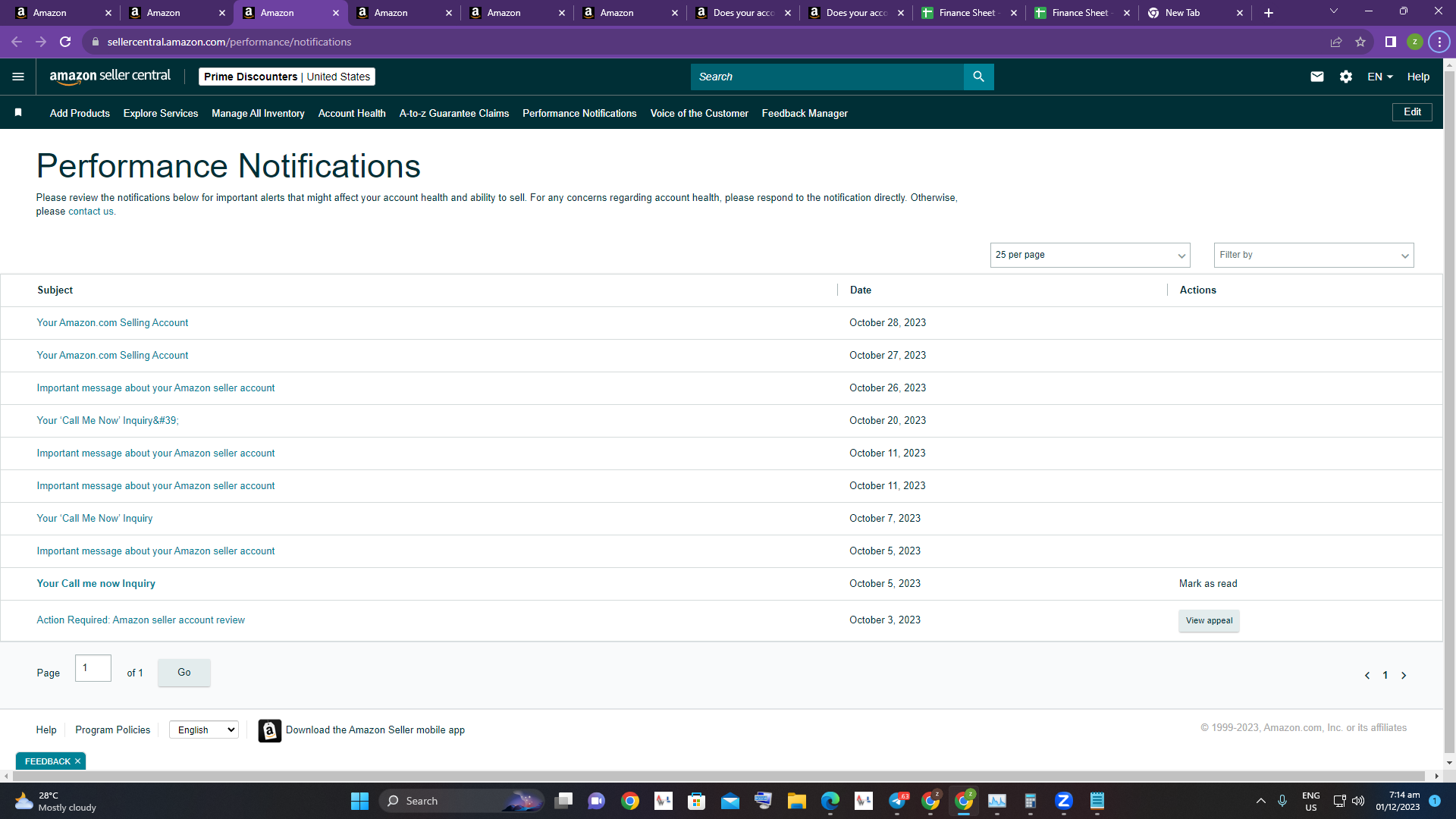Image resolution: width=1456 pixels, height=819 pixels.
Task: Click the browser address bar URL
Action: pyautogui.click(x=229, y=42)
